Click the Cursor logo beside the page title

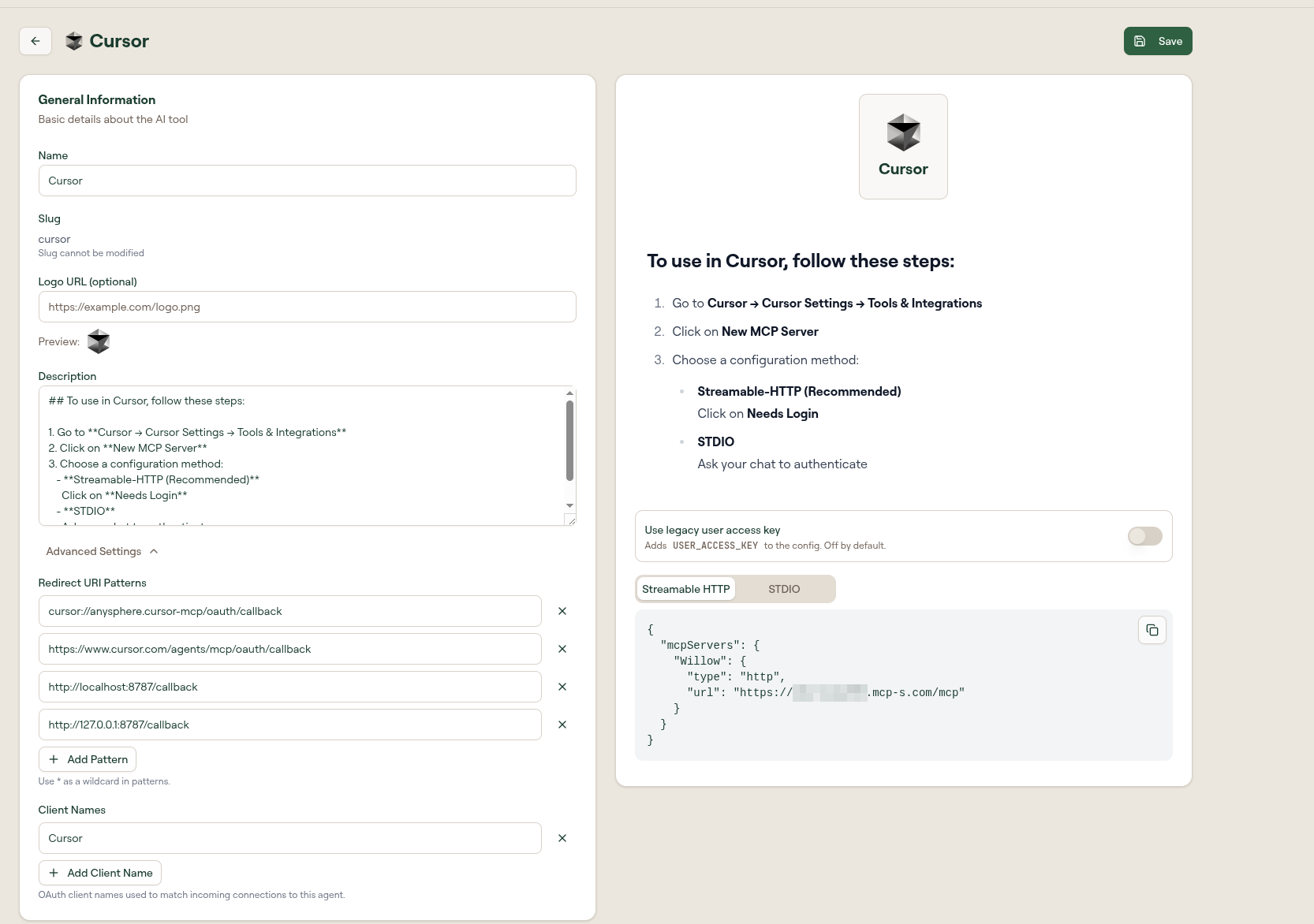(x=74, y=41)
